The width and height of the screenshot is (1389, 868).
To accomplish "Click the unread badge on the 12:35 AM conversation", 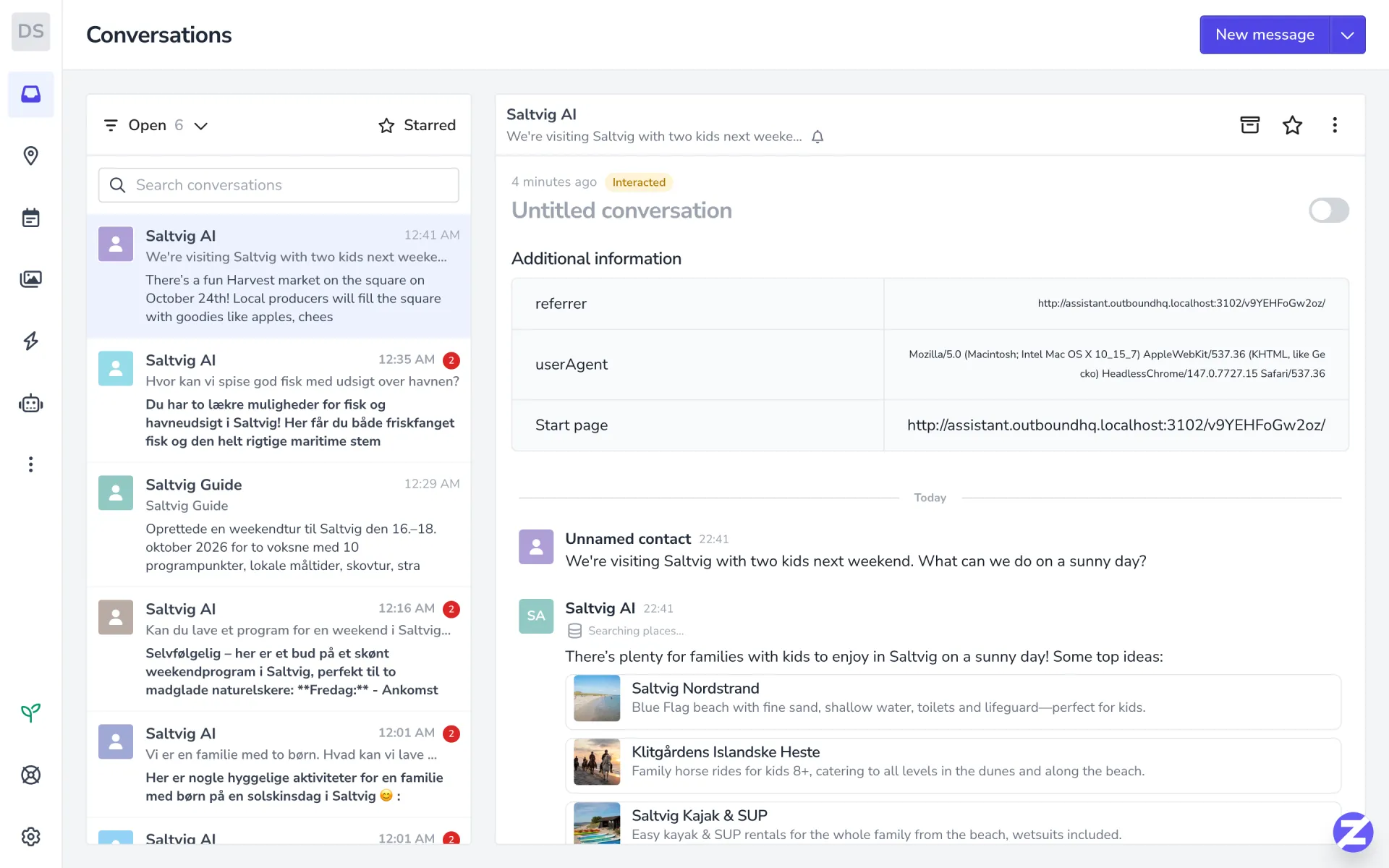I will [451, 360].
